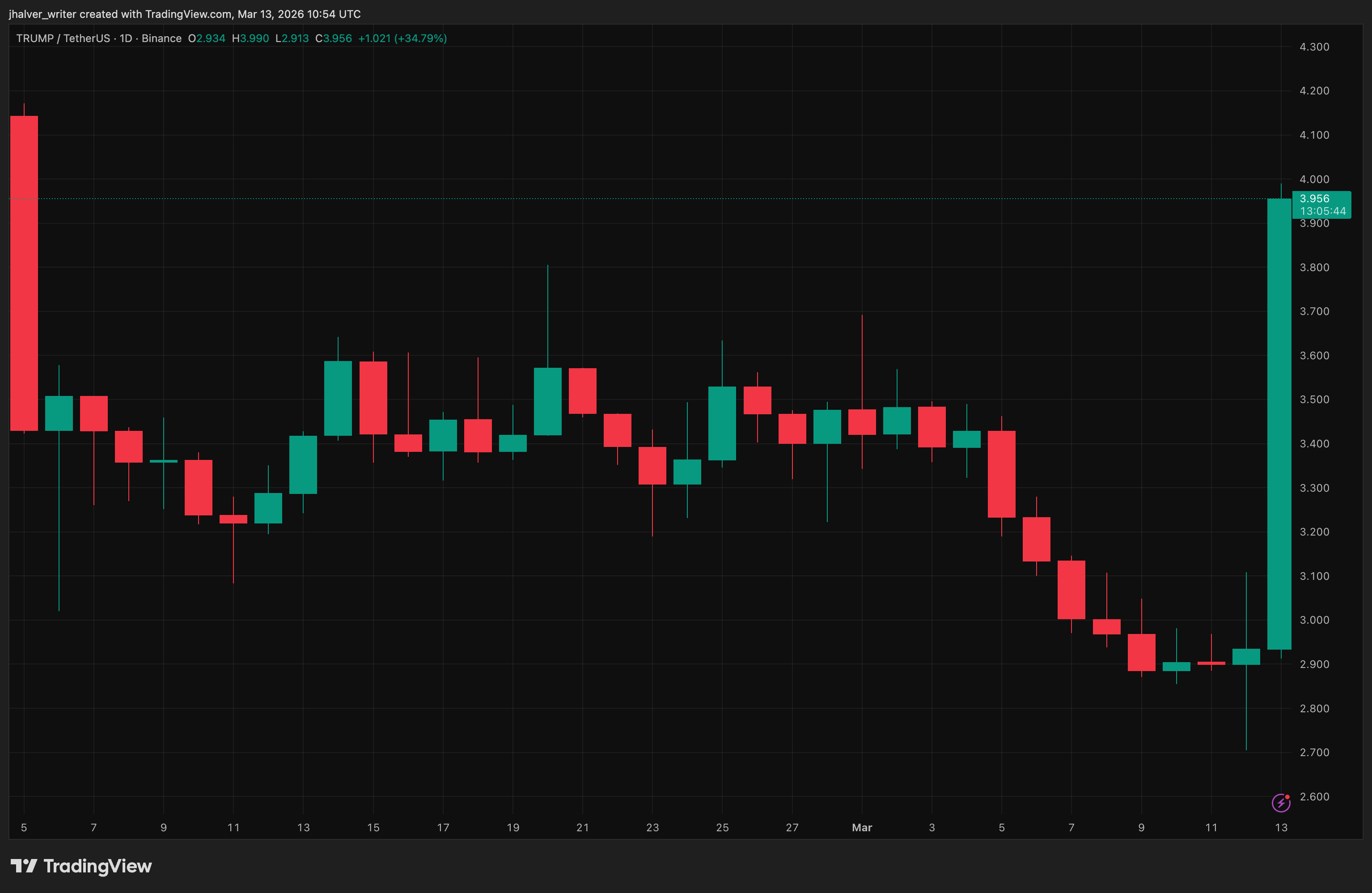1372x893 pixels.
Task: Click the 2.600 price scale label
Action: [x=1314, y=797]
